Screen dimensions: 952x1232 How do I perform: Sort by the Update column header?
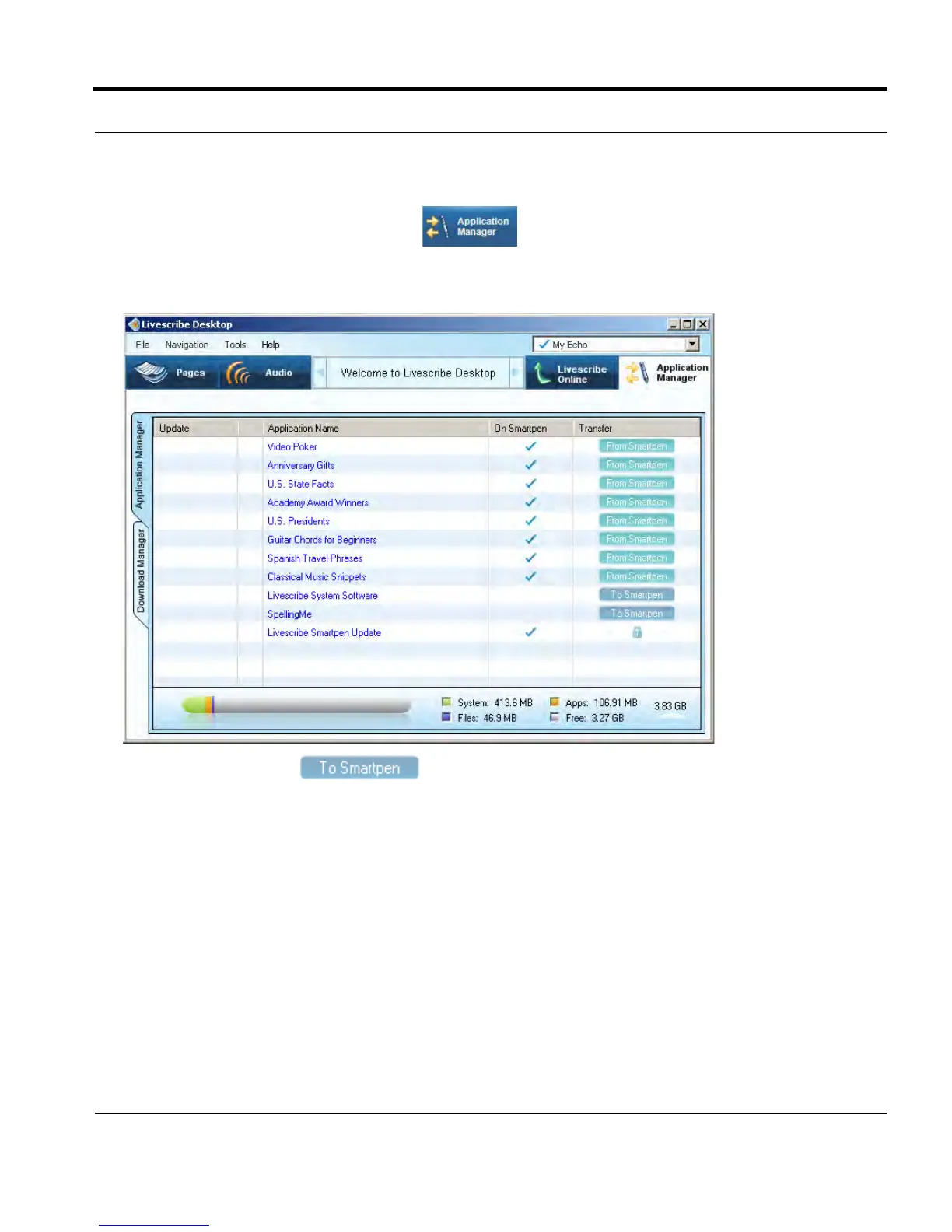pyautogui.click(x=195, y=428)
